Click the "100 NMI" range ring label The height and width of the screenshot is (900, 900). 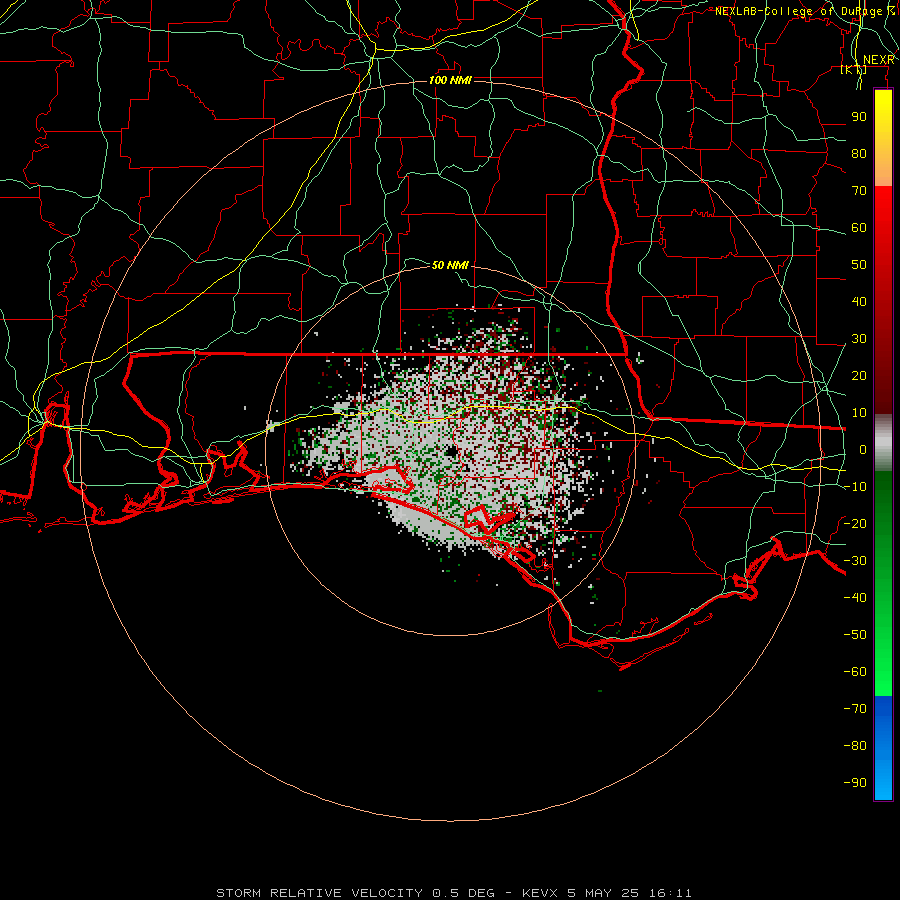[450, 80]
